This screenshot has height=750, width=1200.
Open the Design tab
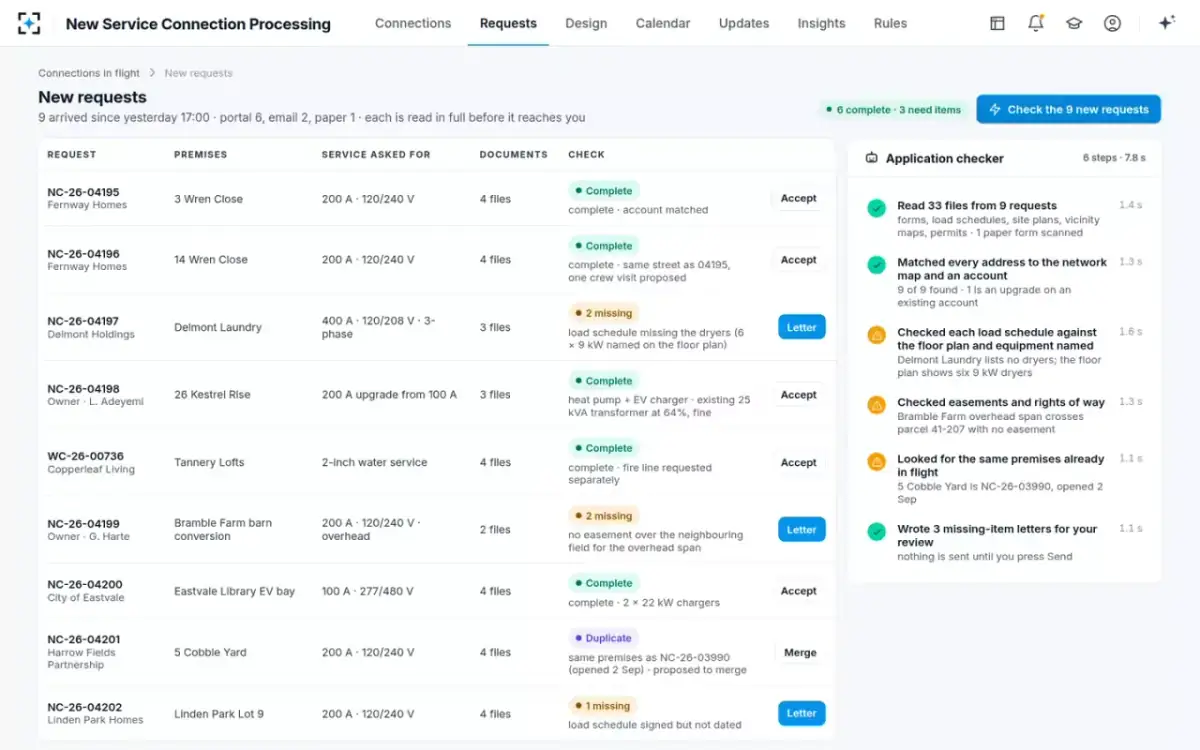pyautogui.click(x=586, y=23)
